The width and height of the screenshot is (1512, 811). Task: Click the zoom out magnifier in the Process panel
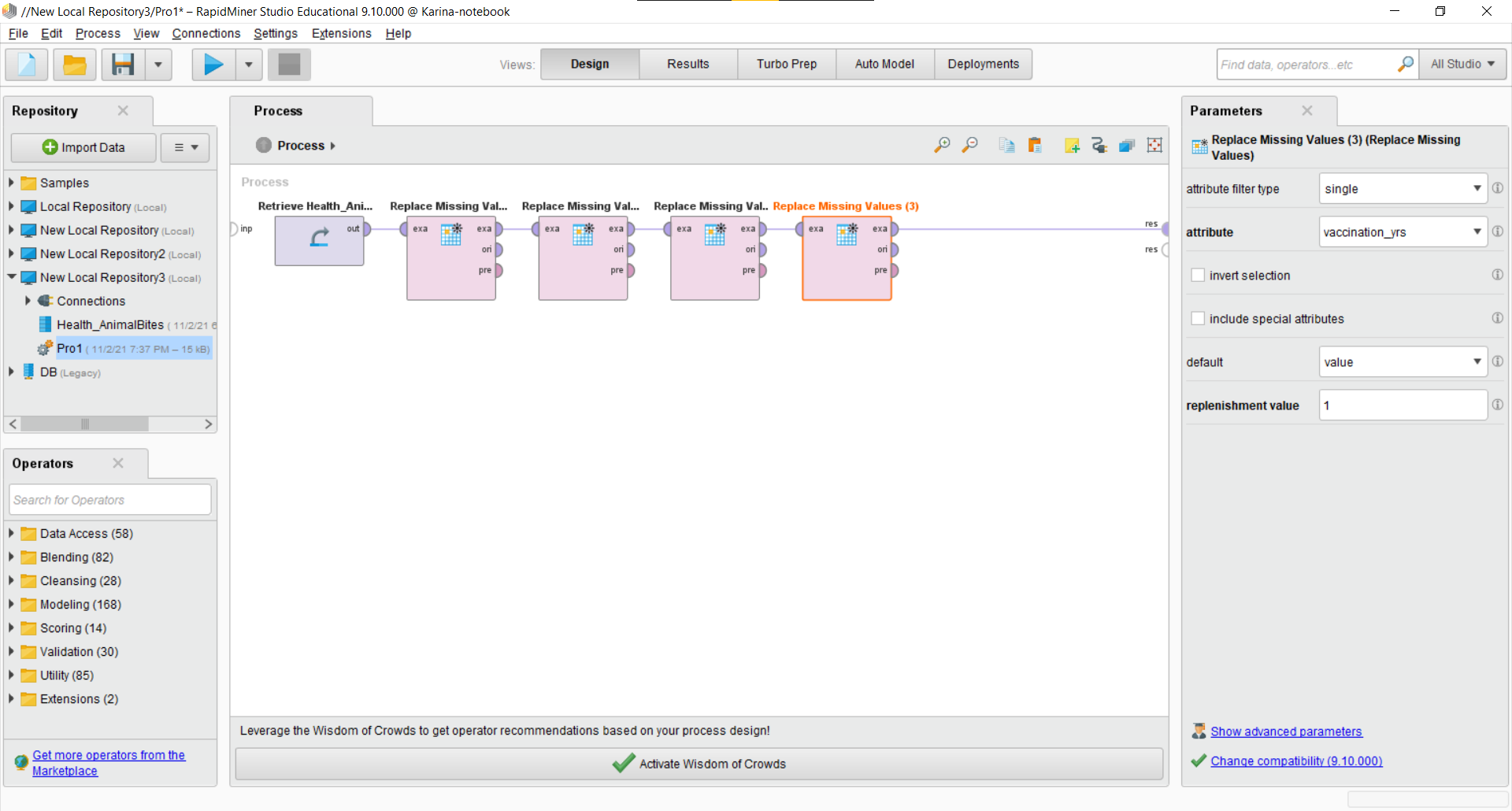(x=970, y=145)
